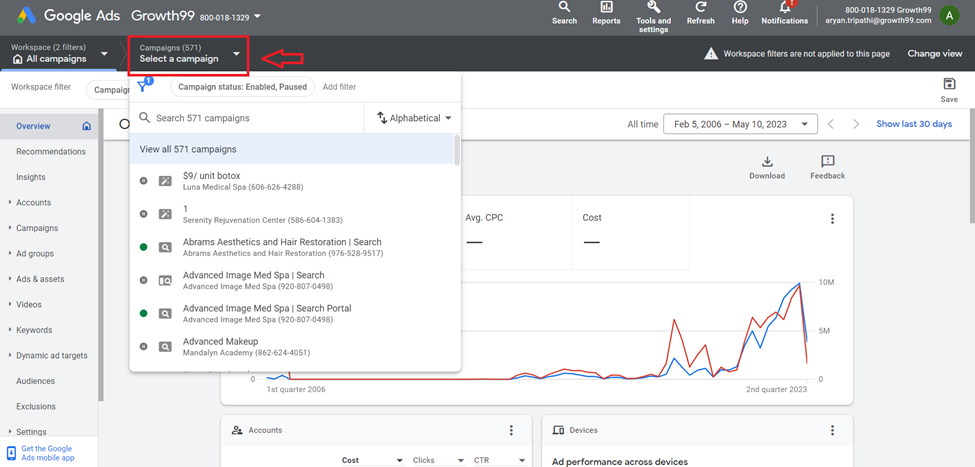Open Videos in the sidebar
This screenshot has height=467, width=975.
pos(29,305)
